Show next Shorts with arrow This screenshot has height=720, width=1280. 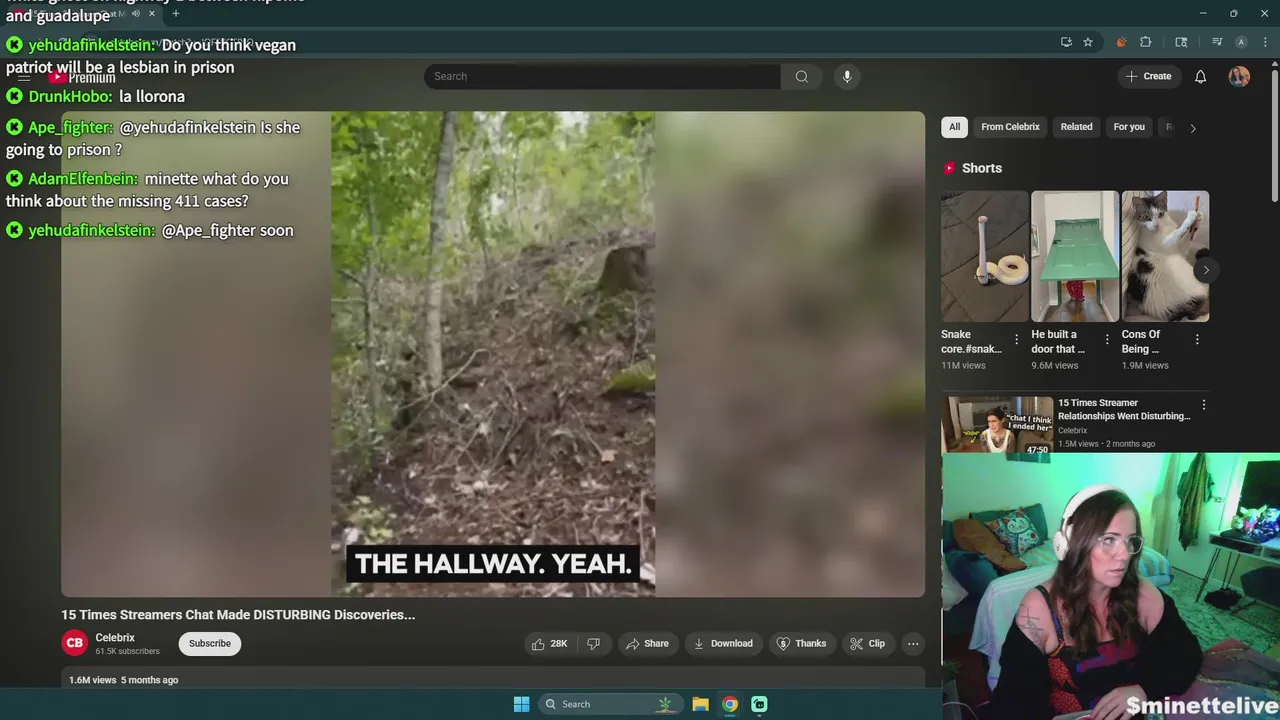(1206, 270)
